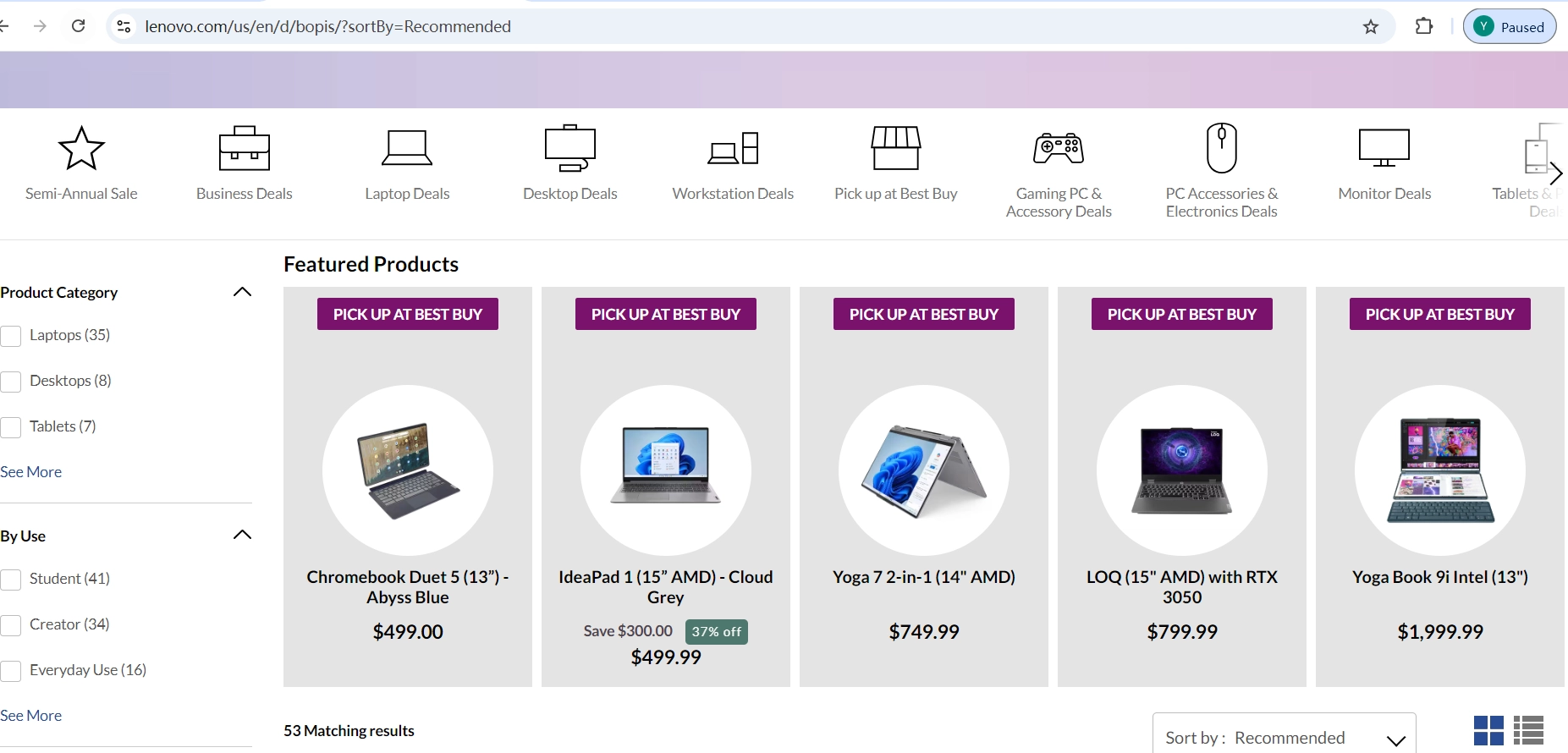Screen dimensions: 1568x753
Task: Go to Laptop Deals label
Action: click(x=407, y=194)
